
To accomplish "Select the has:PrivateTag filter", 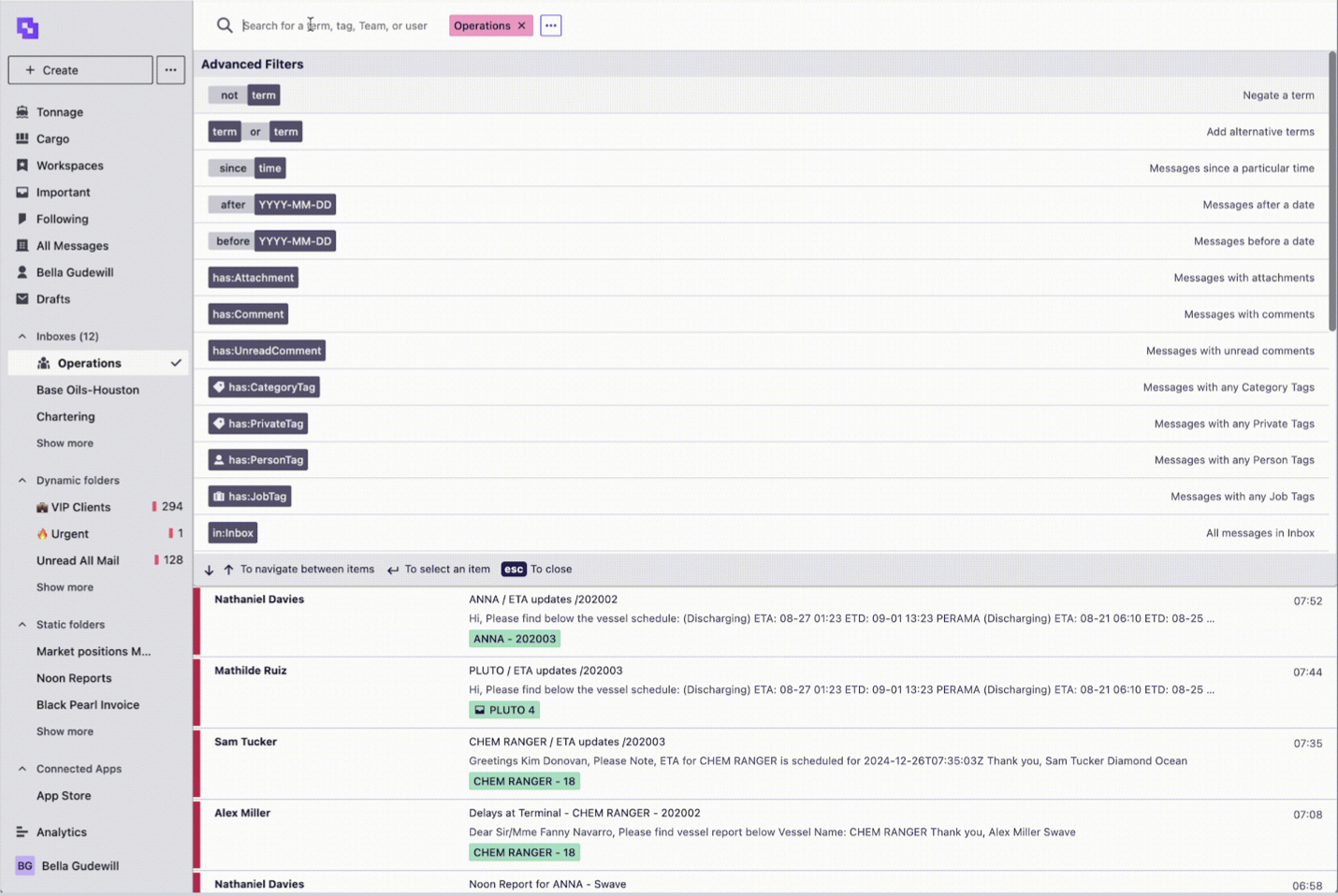I will tap(258, 424).
